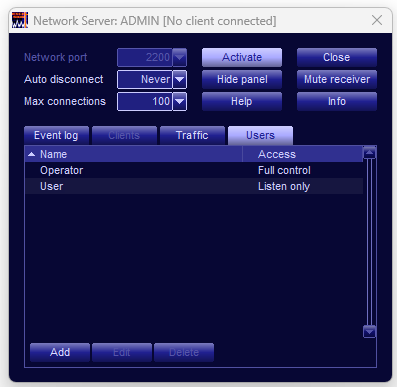Switch to the Event log tab
Viewport: 397px width, 387px height.
(56, 135)
